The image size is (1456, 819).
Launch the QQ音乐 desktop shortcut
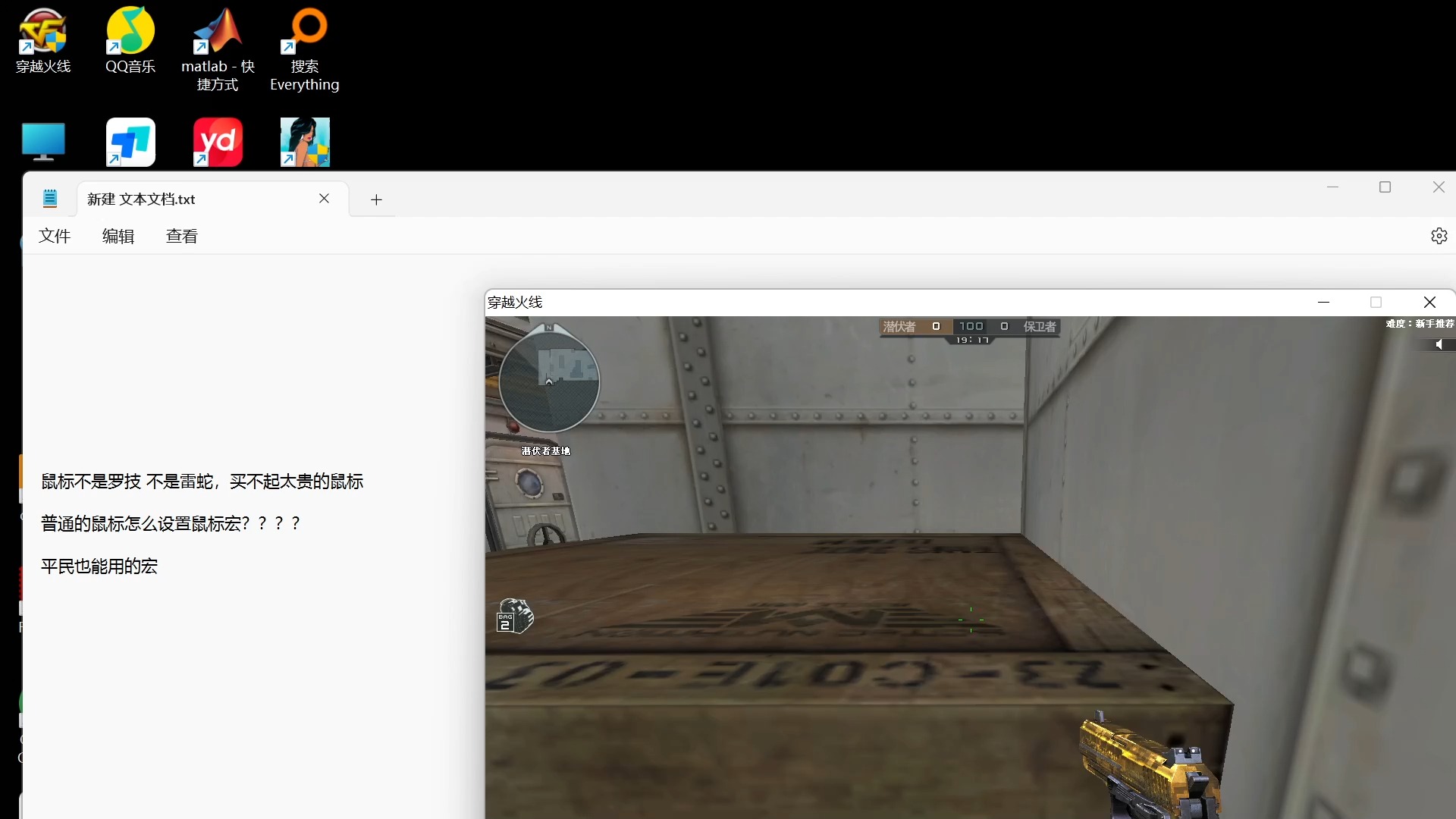130,40
